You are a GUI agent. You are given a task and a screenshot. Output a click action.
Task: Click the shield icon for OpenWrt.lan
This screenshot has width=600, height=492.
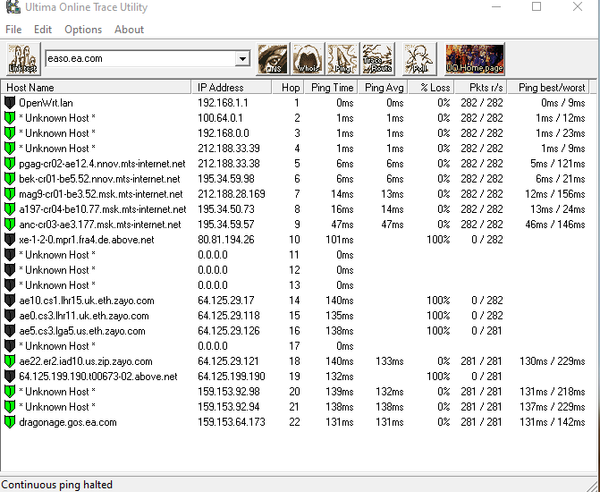[x=10, y=103]
